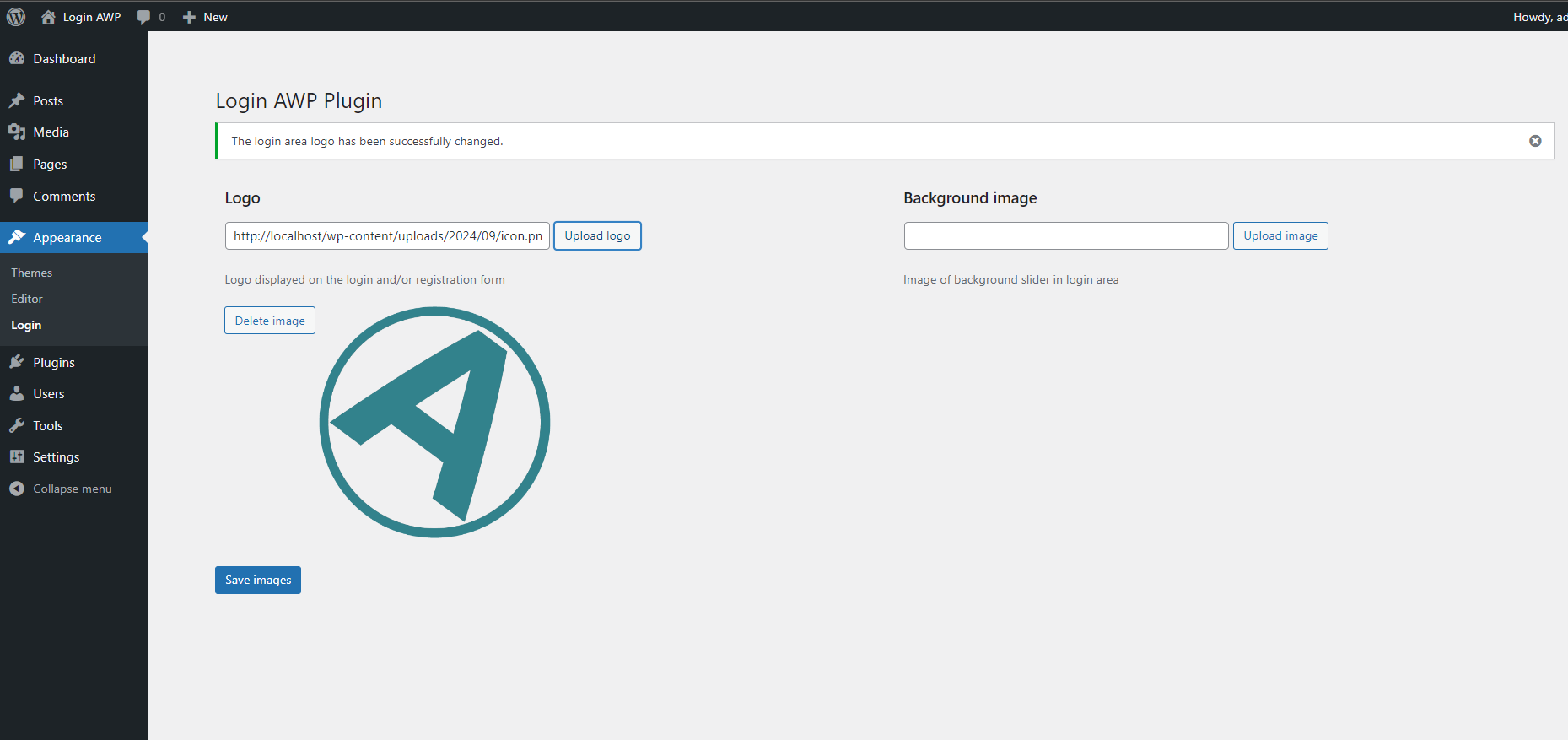Click the 'Image of background slider in login area' text

1010,279
